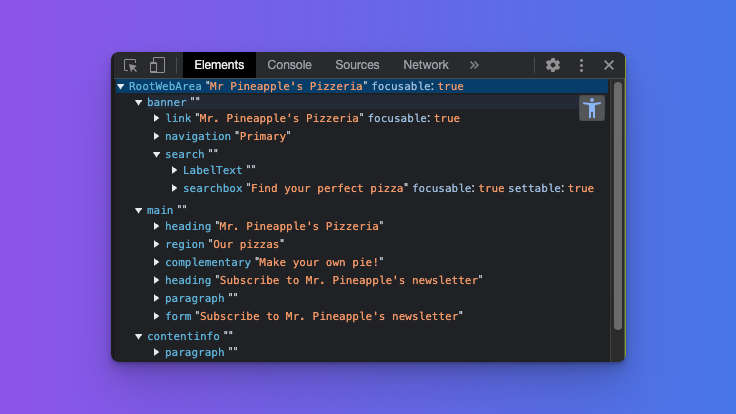Toggle the accessibility tree view button
736x414 pixels.
592,108
